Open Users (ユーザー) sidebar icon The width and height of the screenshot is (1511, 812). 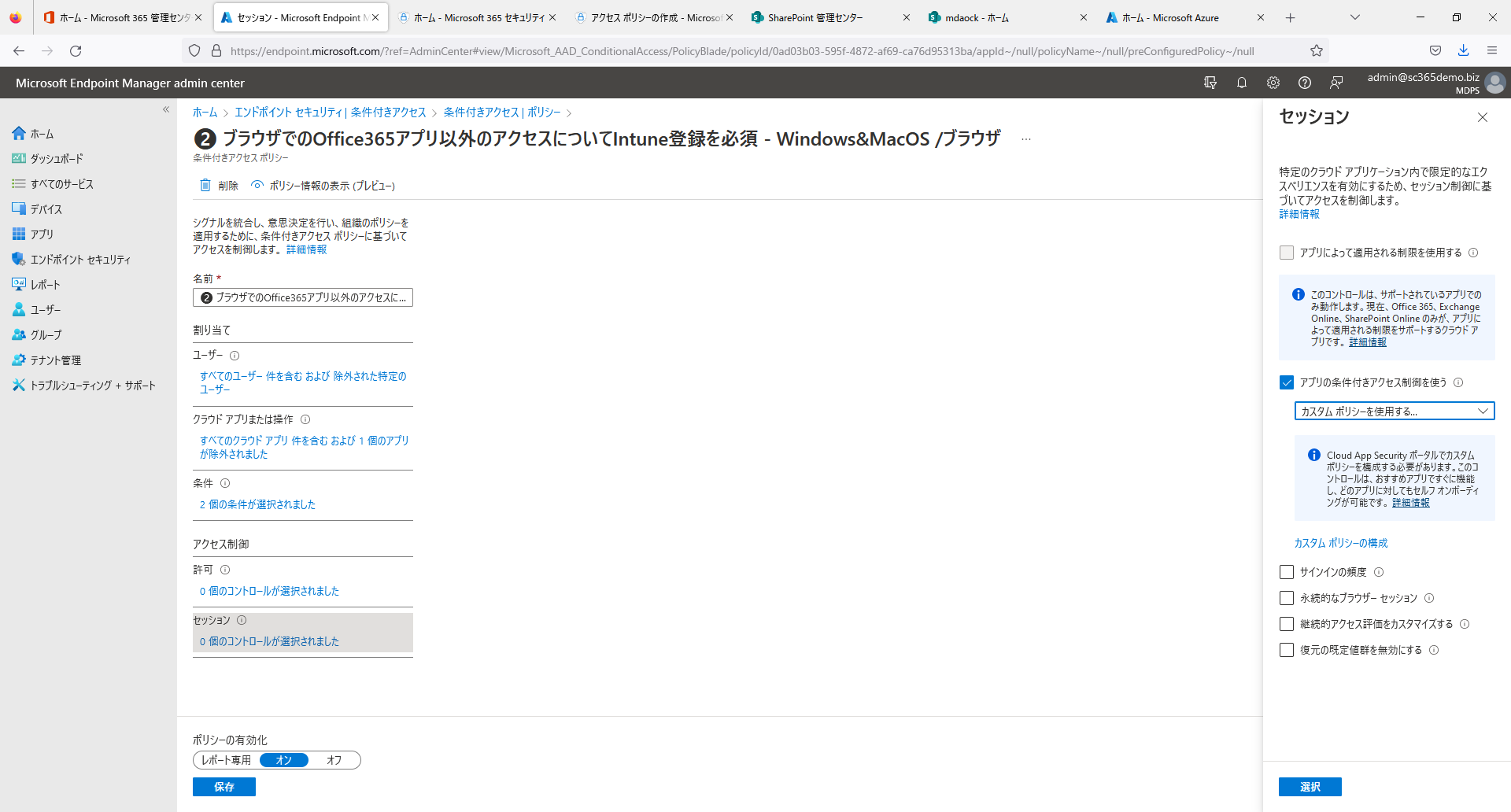click(x=19, y=310)
